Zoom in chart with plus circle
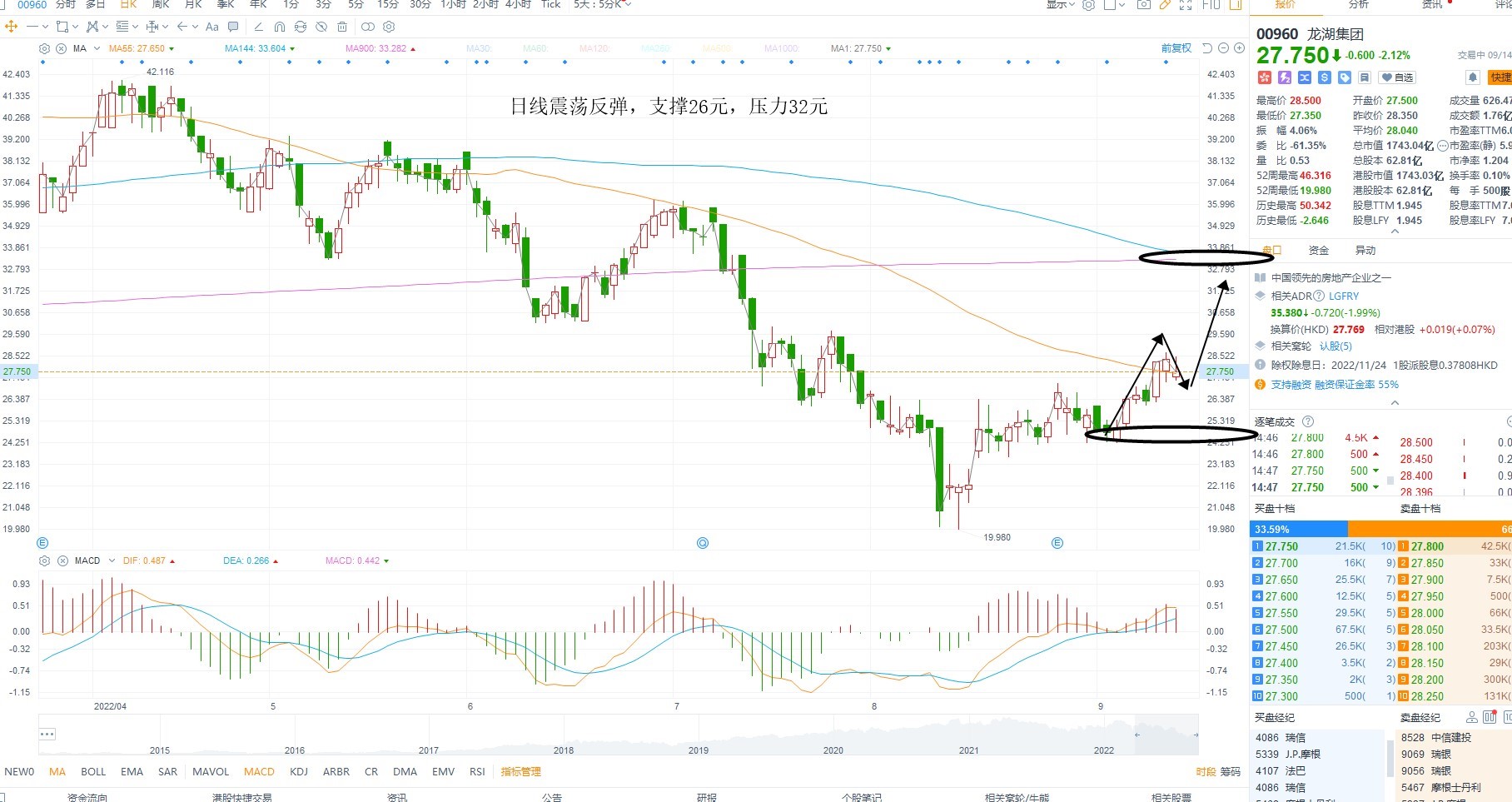The image size is (1512, 802). (x=1238, y=48)
